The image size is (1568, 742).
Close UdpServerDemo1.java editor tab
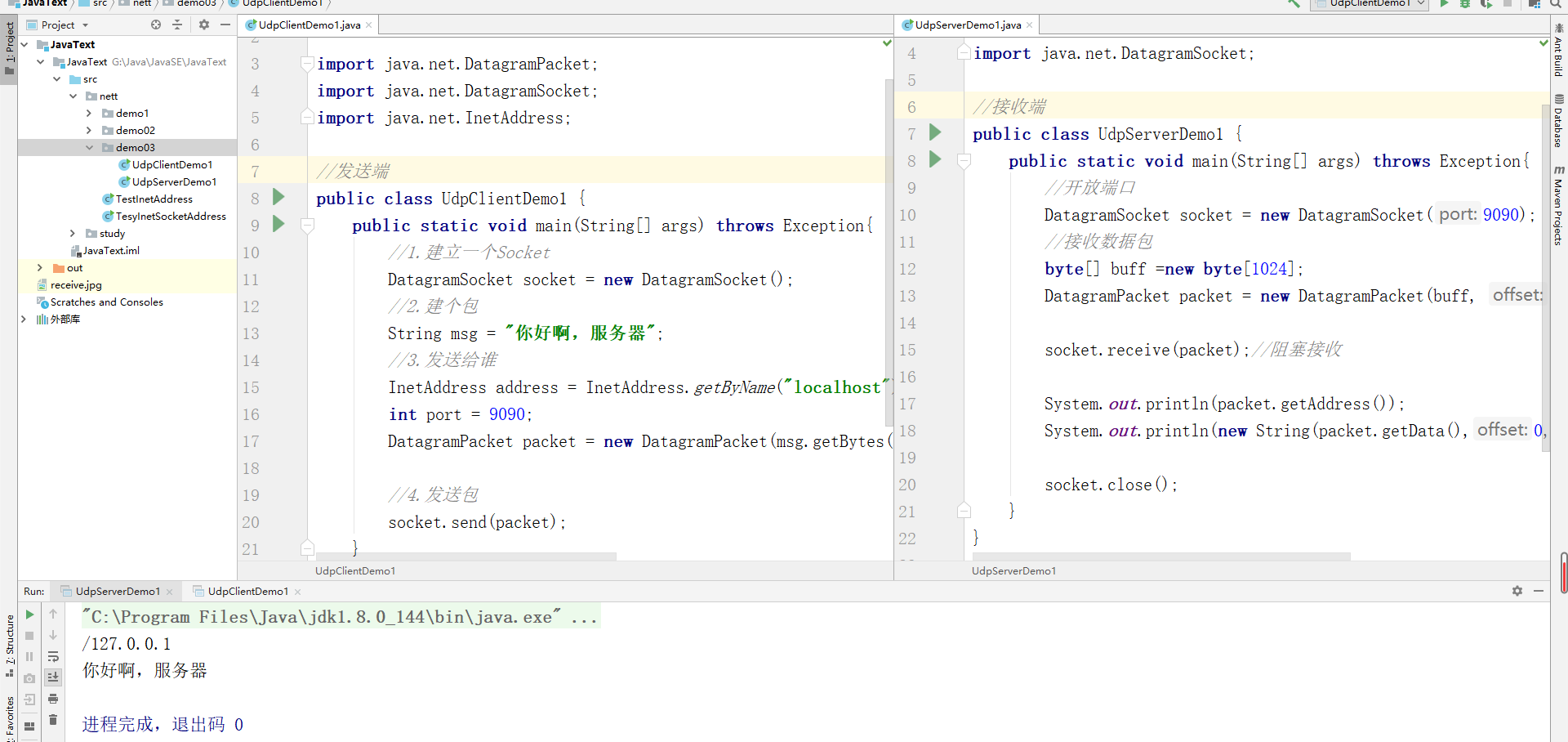coord(1029,25)
